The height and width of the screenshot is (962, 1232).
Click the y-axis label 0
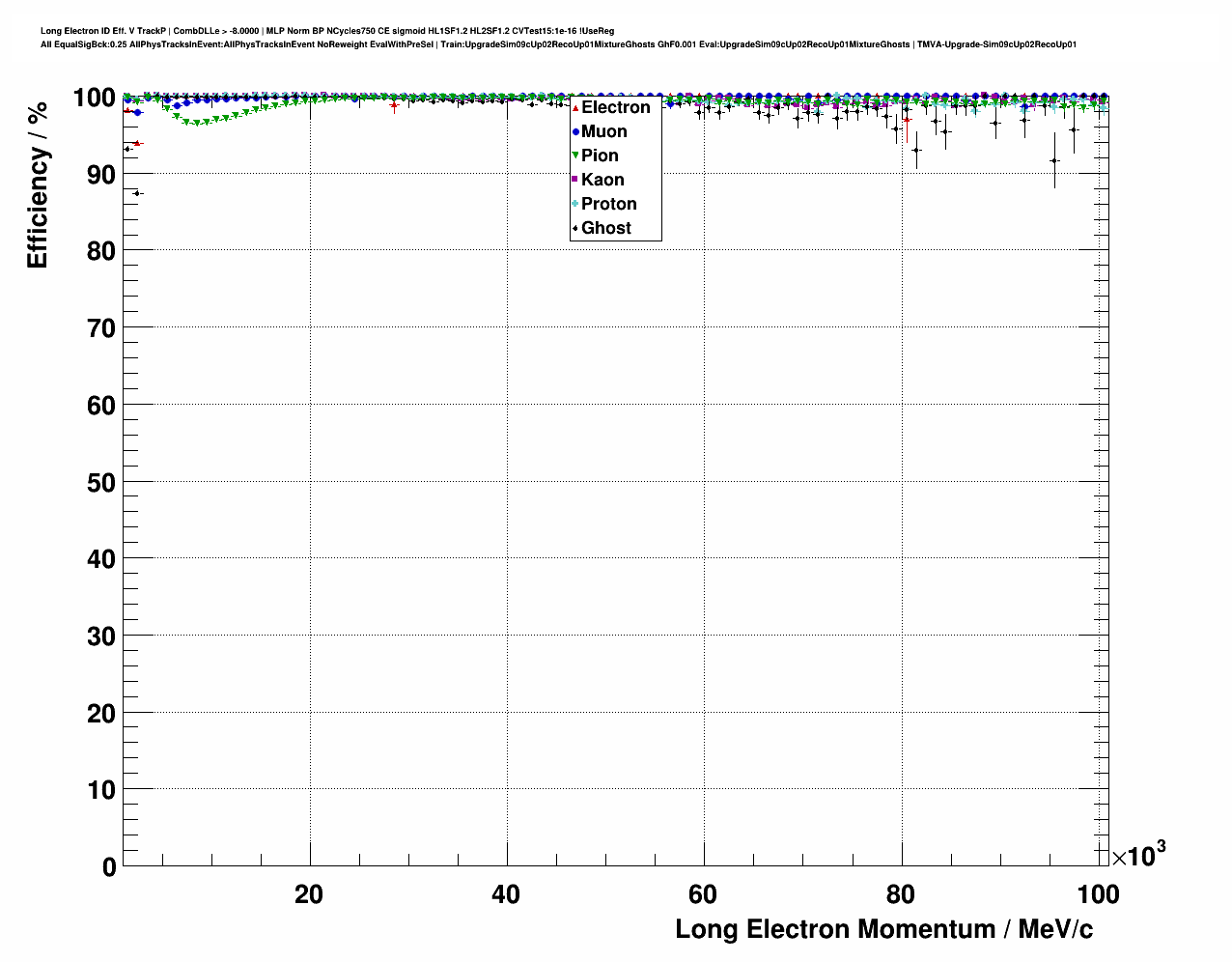[108, 867]
